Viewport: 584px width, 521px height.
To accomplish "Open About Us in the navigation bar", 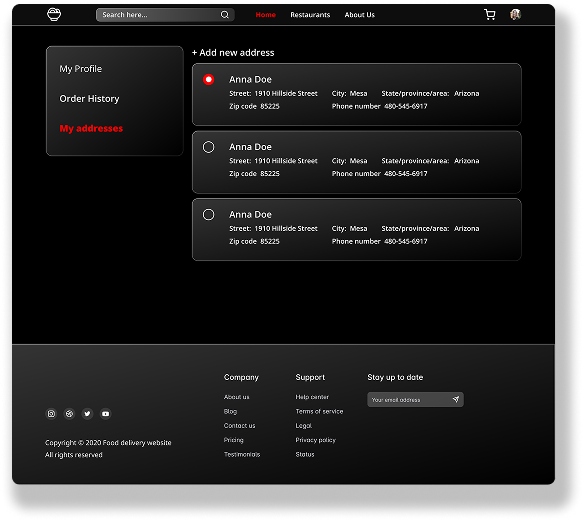I will coord(360,15).
